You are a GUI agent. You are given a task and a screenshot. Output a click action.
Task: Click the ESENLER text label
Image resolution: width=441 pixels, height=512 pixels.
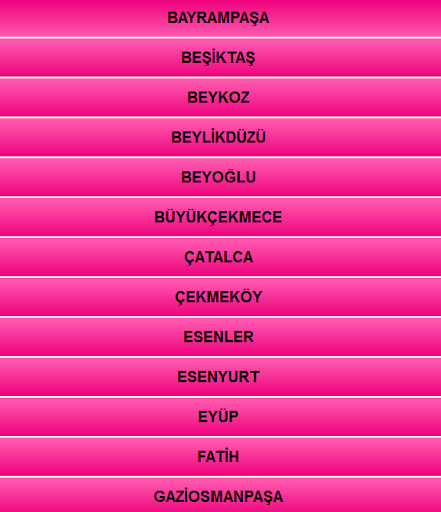point(218,337)
